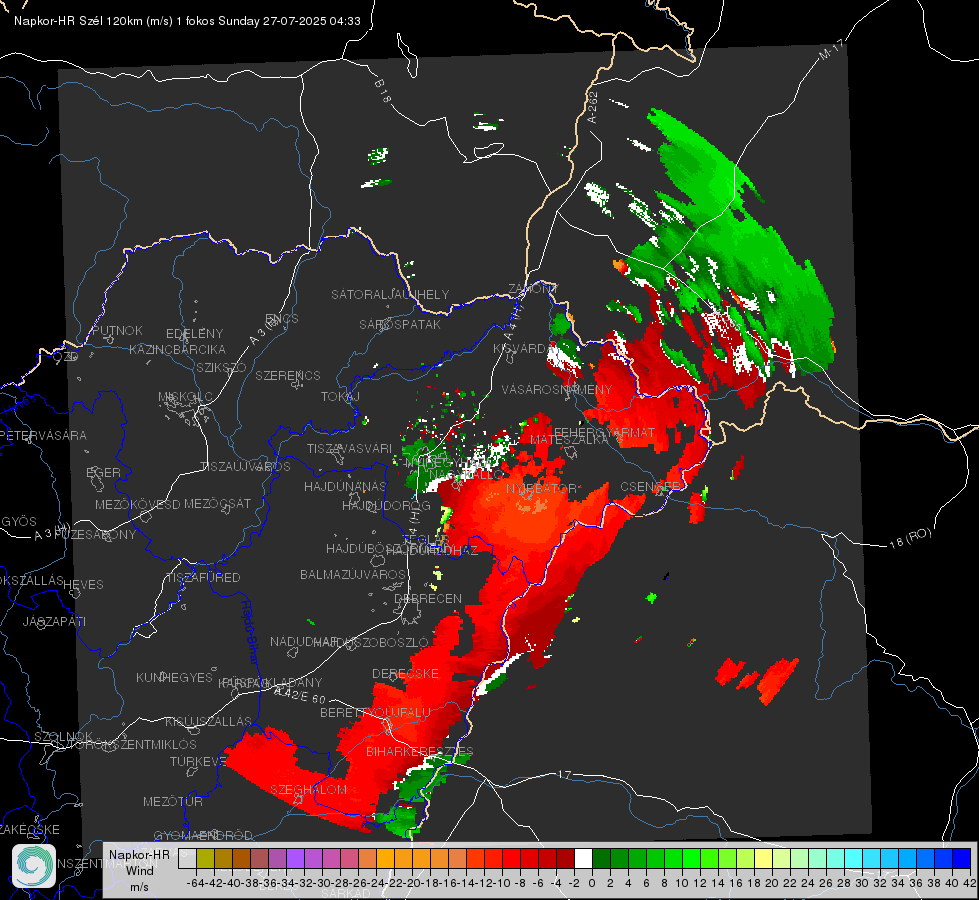Click the A42/E 60 road label
This screenshot has width=979, height=900.
pos(301,695)
